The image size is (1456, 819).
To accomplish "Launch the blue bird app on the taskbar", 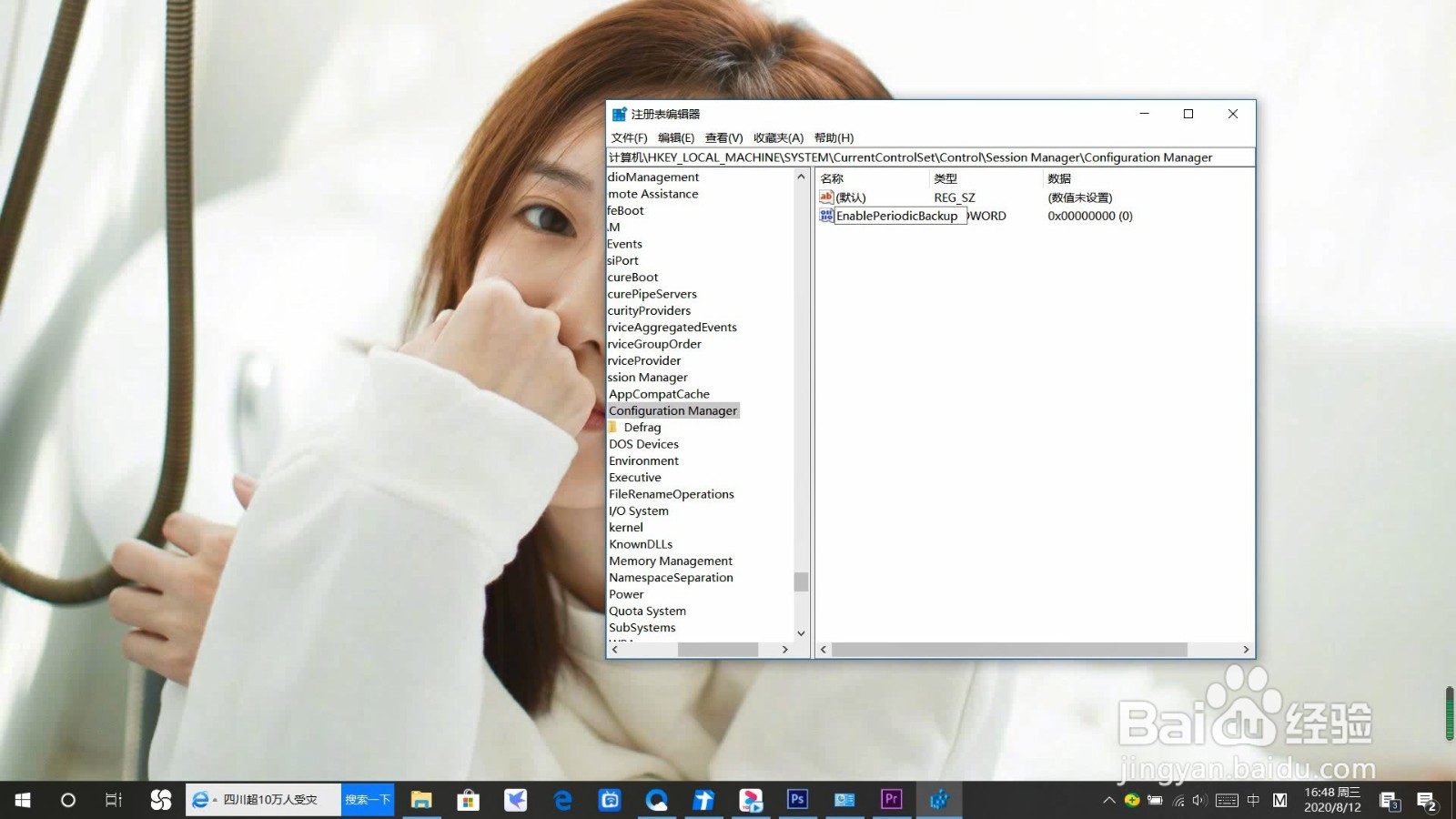I will (516, 800).
